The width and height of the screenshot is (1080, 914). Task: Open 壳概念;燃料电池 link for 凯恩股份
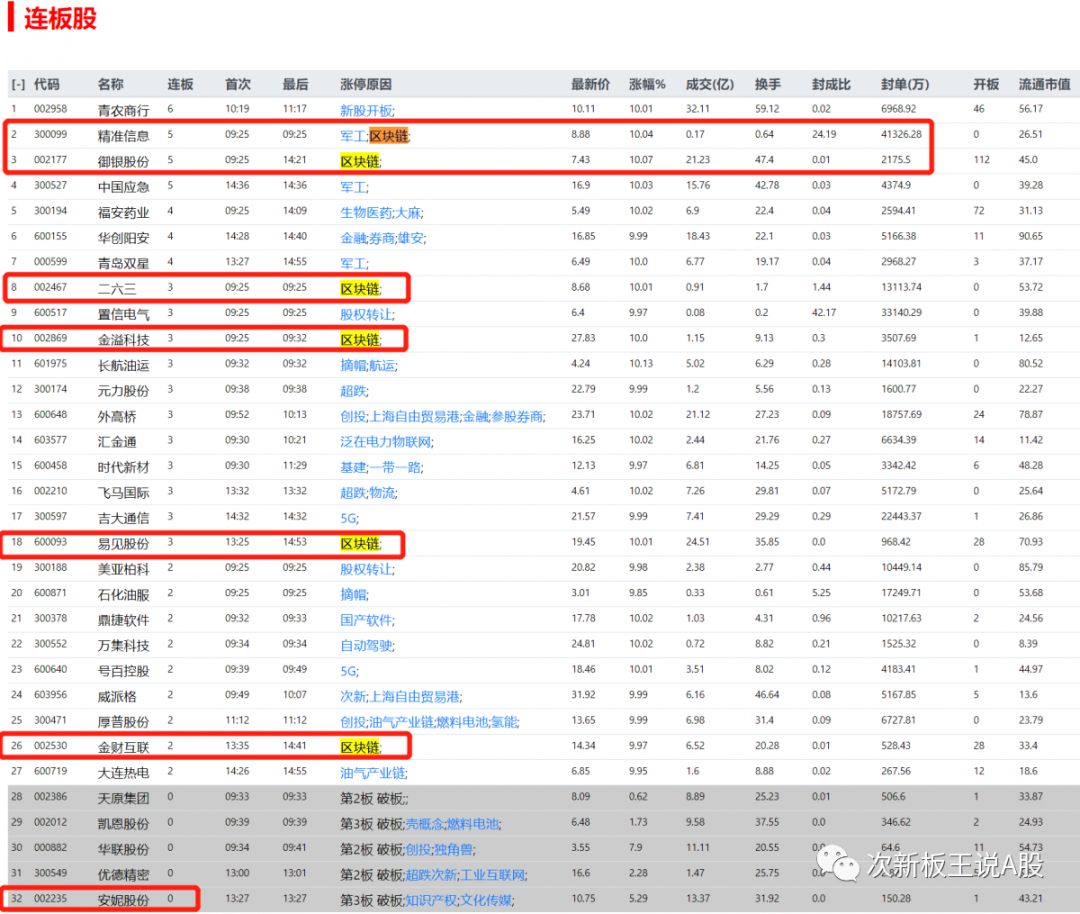453,824
